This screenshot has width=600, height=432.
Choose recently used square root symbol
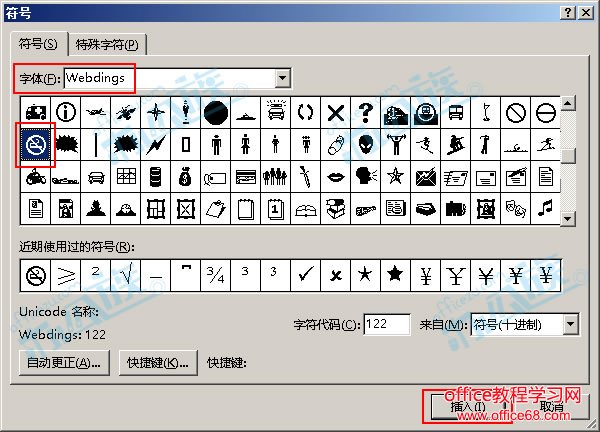[126, 276]
